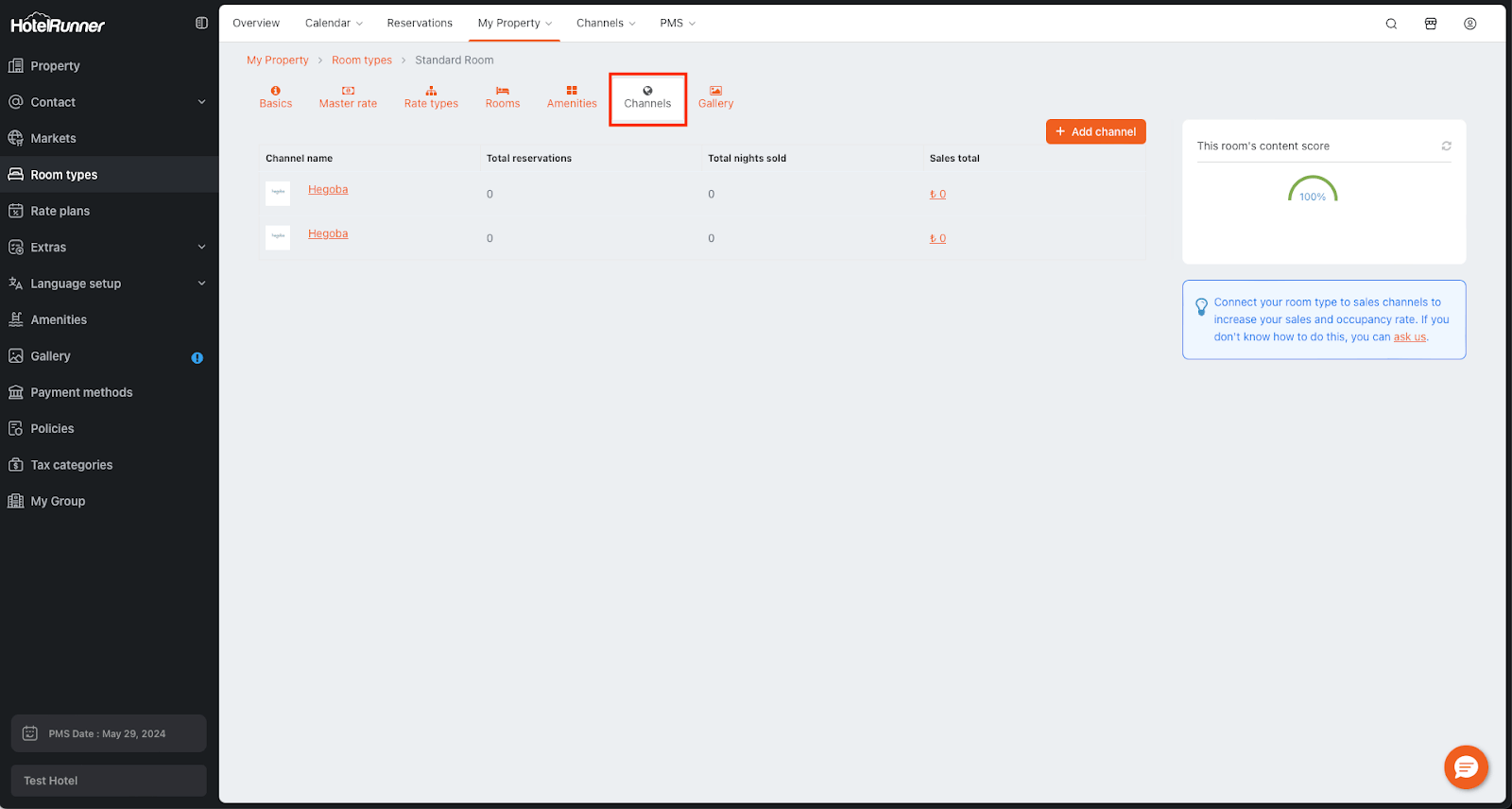Click the 100% content score gauge
The width and height of the screenshot is (1512, 809).
pos(1312,191)
